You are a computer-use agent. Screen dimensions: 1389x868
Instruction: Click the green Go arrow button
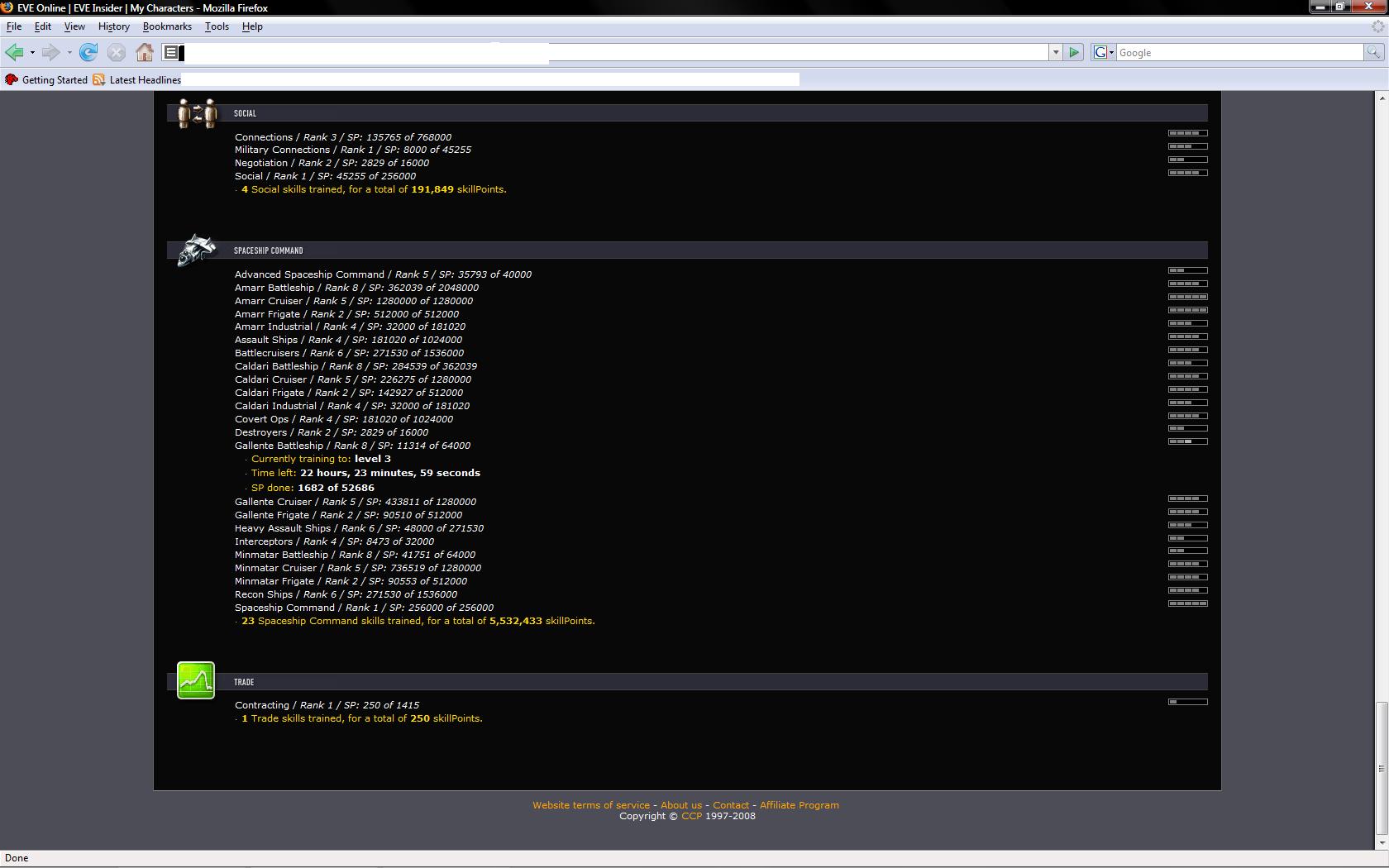(1074, 53)
